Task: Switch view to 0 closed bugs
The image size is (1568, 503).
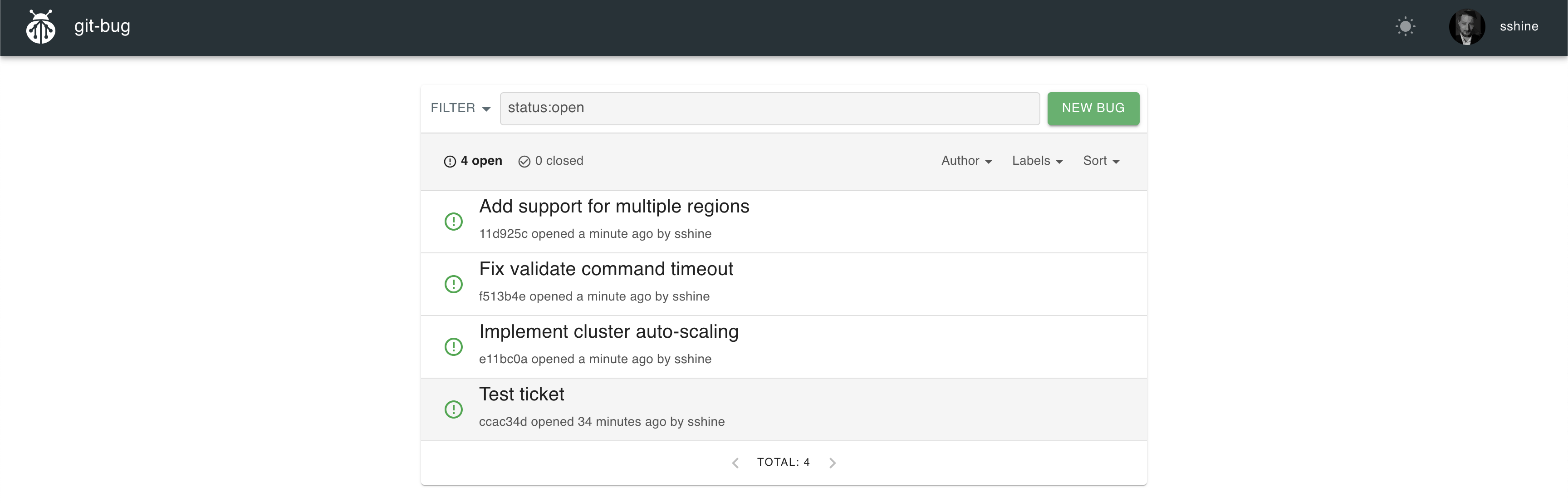Action: click(x=558, y=161)
